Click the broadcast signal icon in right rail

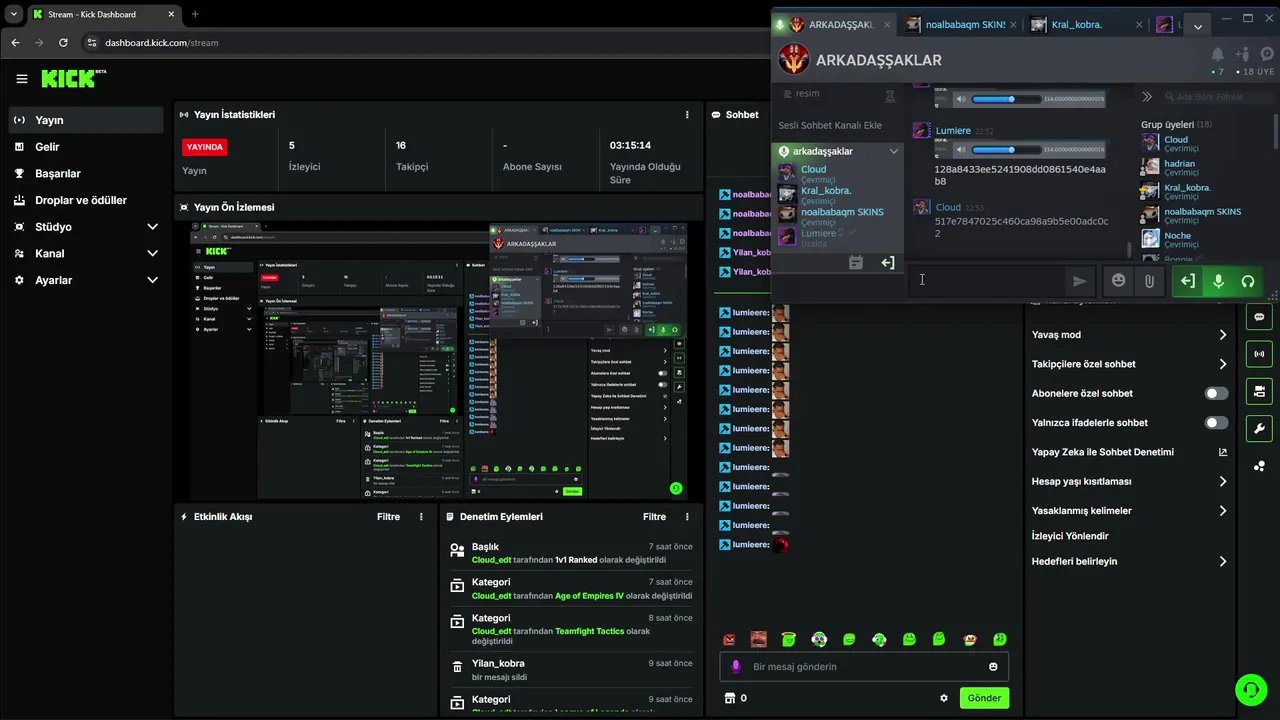click(1258, 354)
